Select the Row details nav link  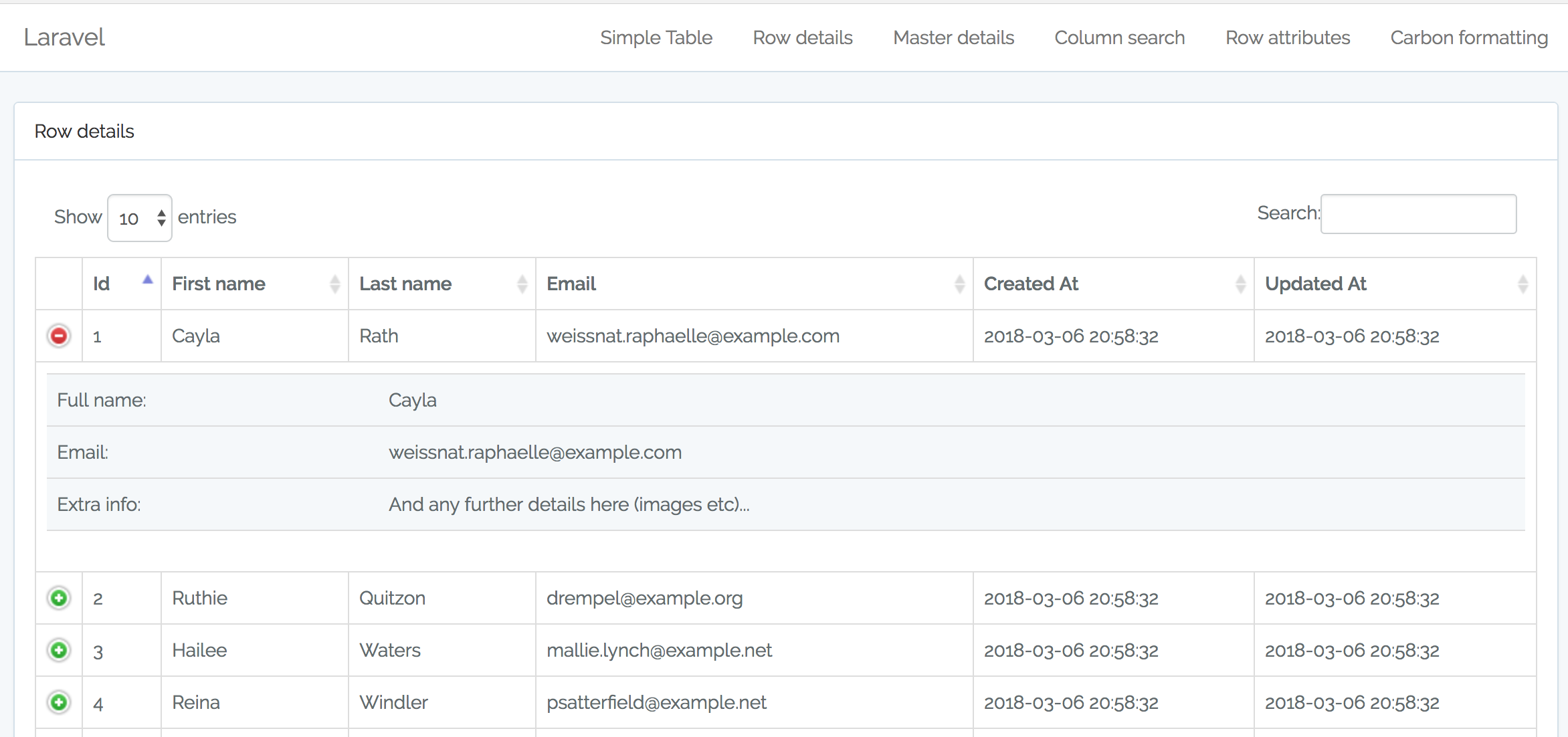click(802, 37)
